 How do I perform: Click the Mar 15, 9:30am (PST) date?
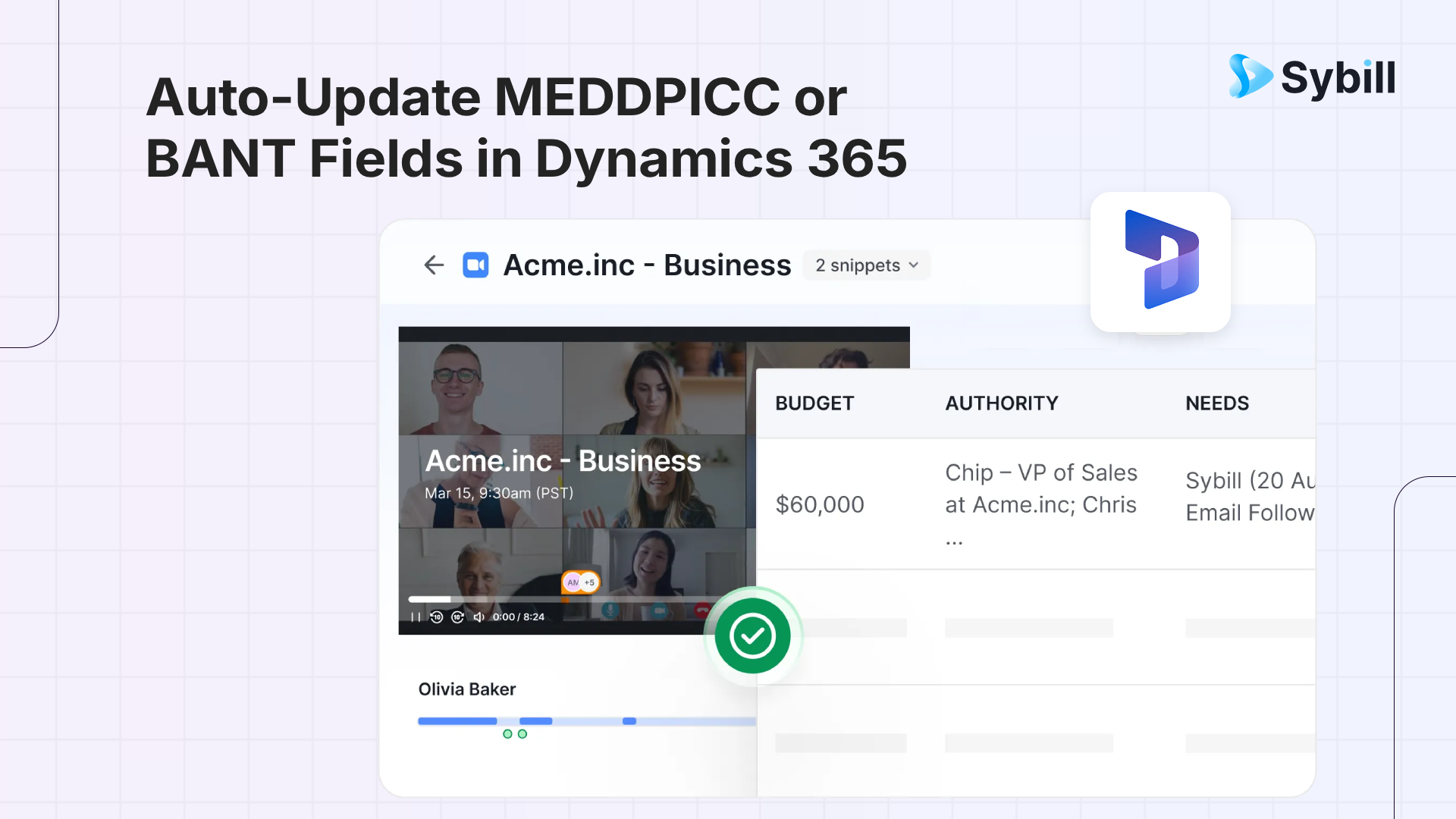point(499,493)
